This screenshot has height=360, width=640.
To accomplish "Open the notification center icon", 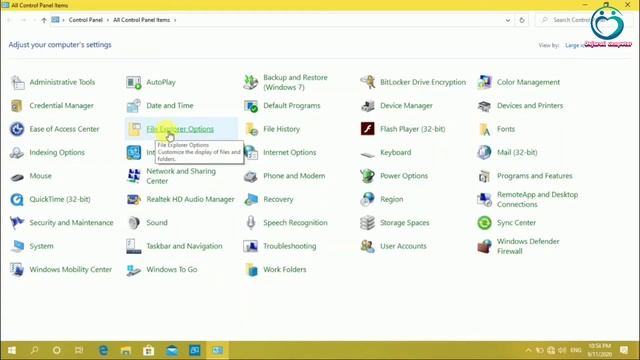I will (x=624, y=350).
